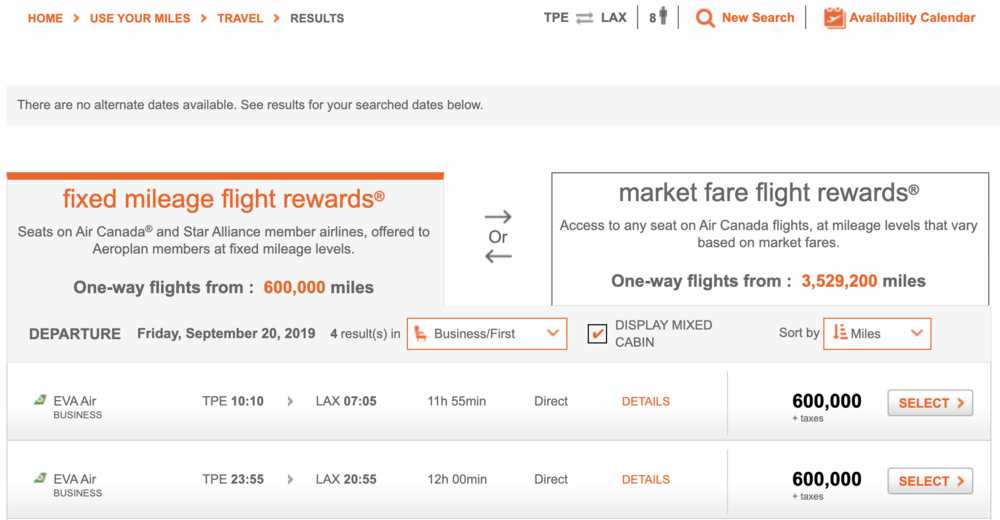Click the sort order icon beside Miles
This screenshot has width=1000, height=520.
pos(839,333)
